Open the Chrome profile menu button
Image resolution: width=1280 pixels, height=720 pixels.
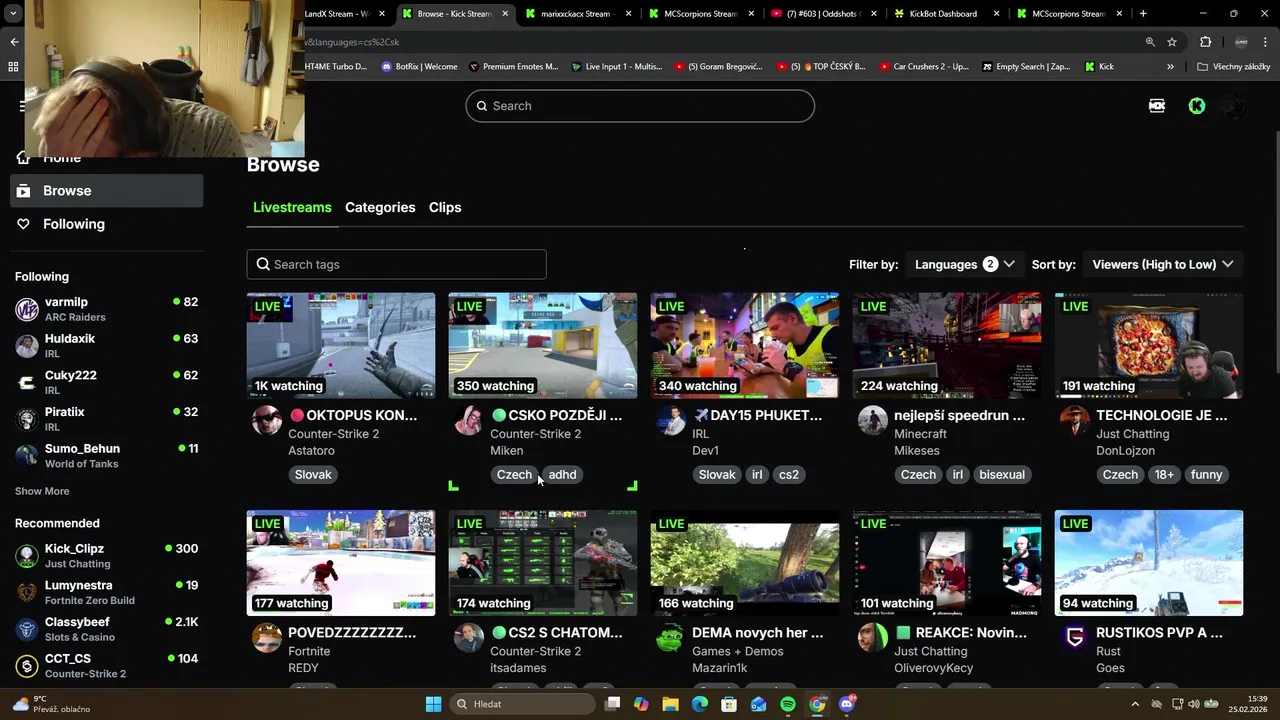click(1241, 42)
